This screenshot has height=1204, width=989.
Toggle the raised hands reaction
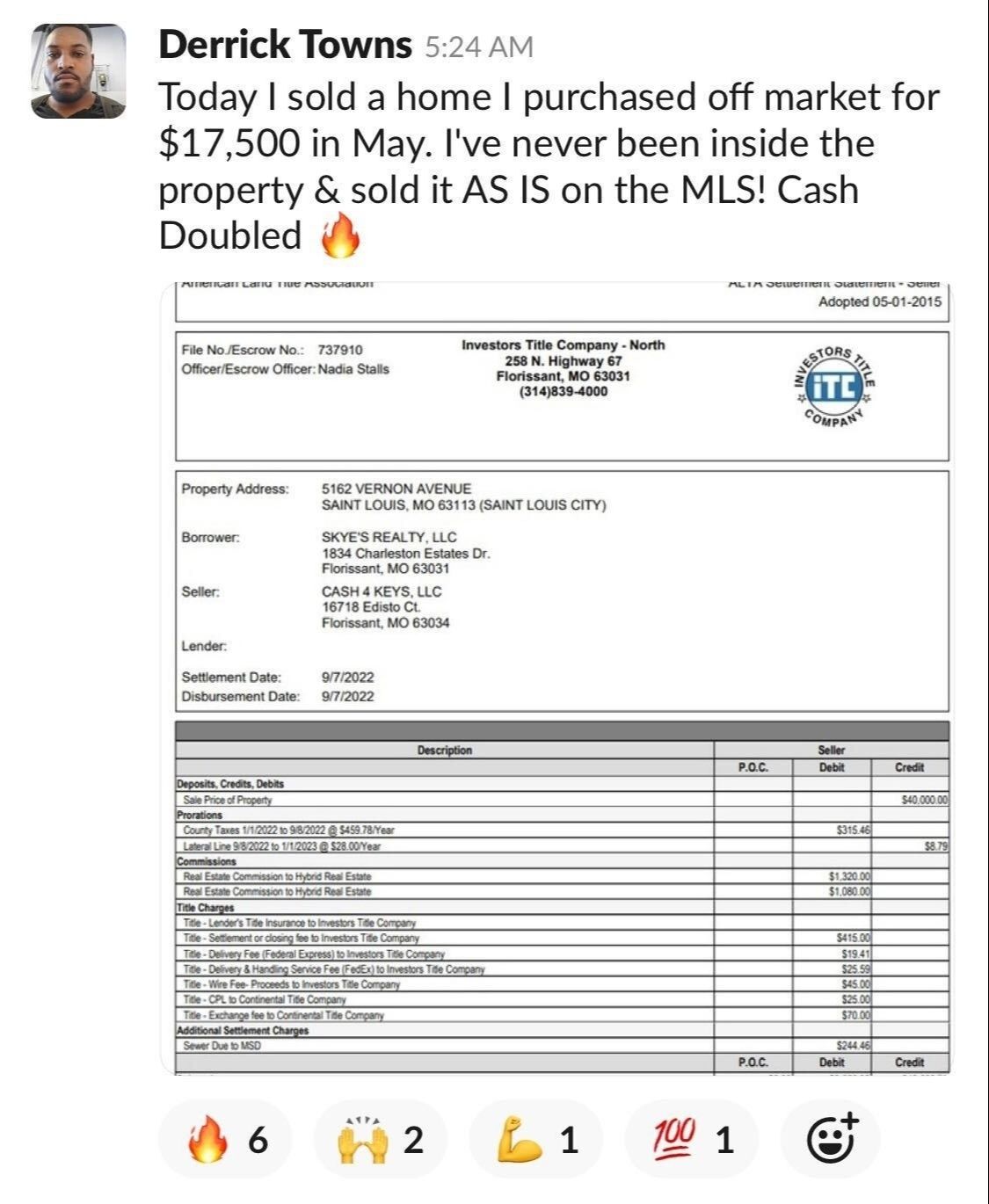(x=380, y=1140)
